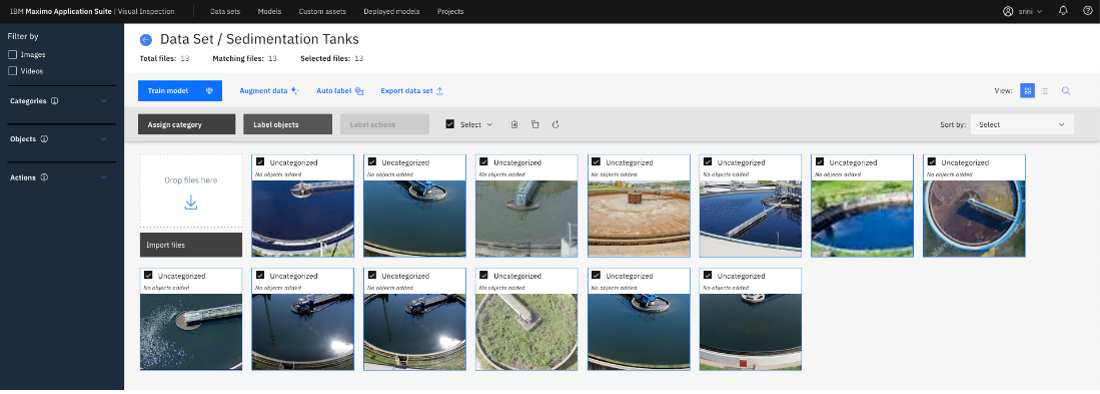Screen dimensions: 1100x394
Task: Click the delete trash icon in the toolbar
Action: pos(514,124)
